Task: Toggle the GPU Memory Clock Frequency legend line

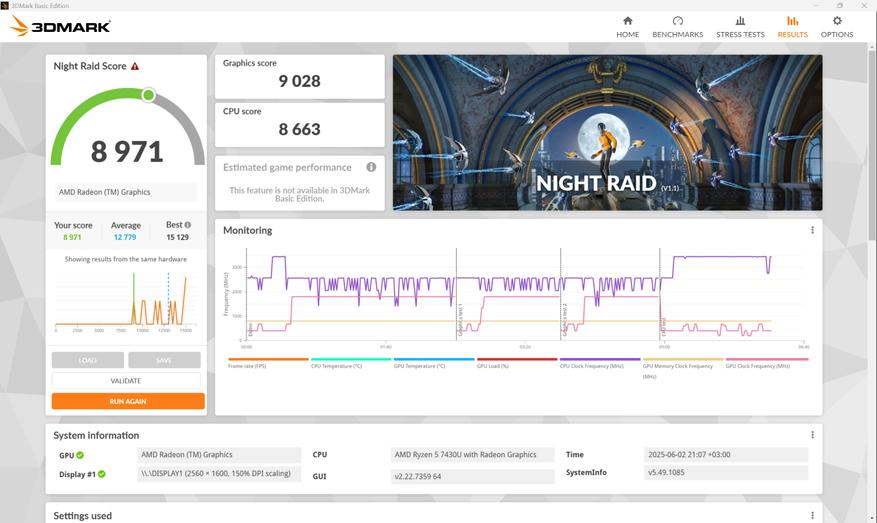Action: (x=683, y=367)
